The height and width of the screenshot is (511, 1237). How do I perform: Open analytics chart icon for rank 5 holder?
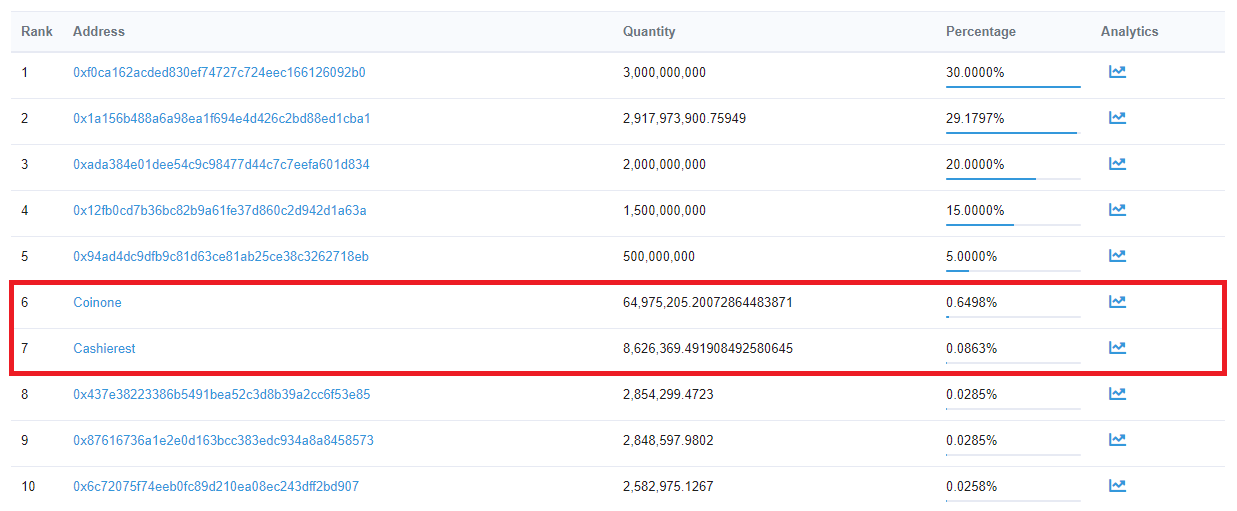click(x=1117, y=256)
